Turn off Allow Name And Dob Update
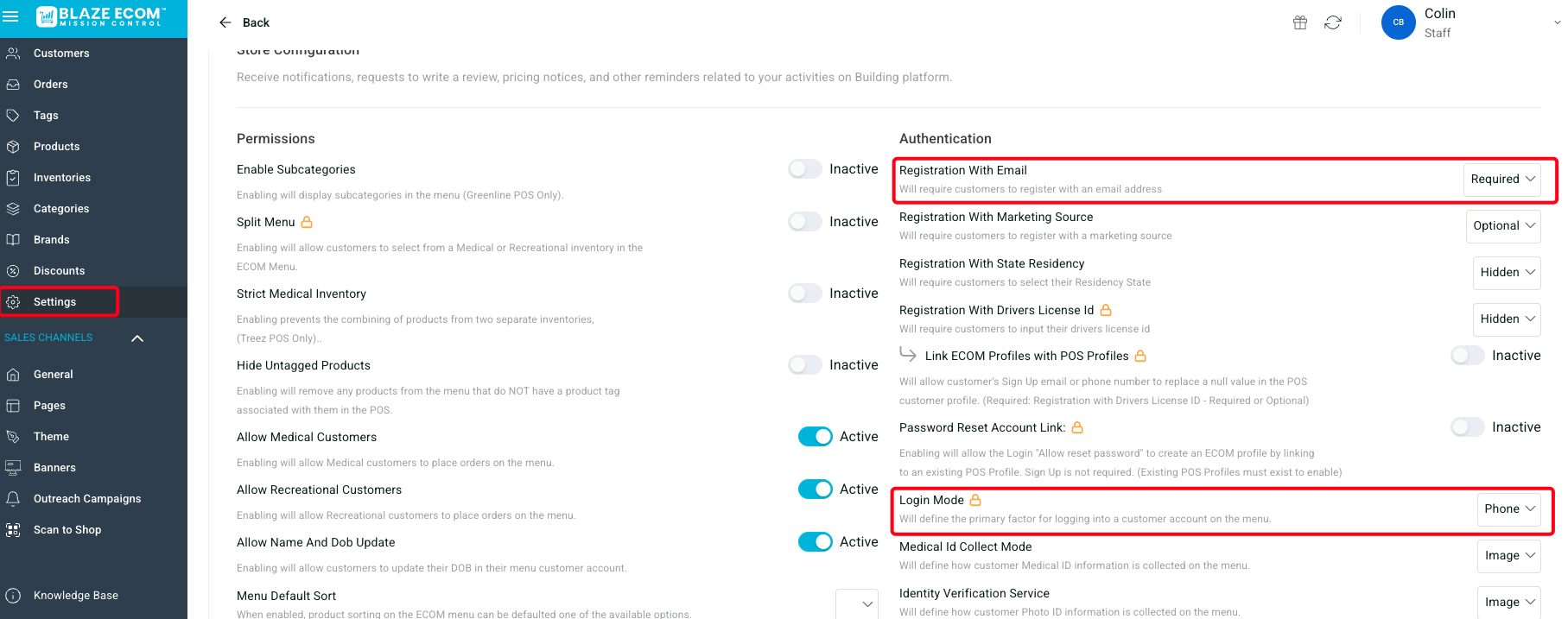The width and height of the screenshot is (1568, 619). coord(815,542)
